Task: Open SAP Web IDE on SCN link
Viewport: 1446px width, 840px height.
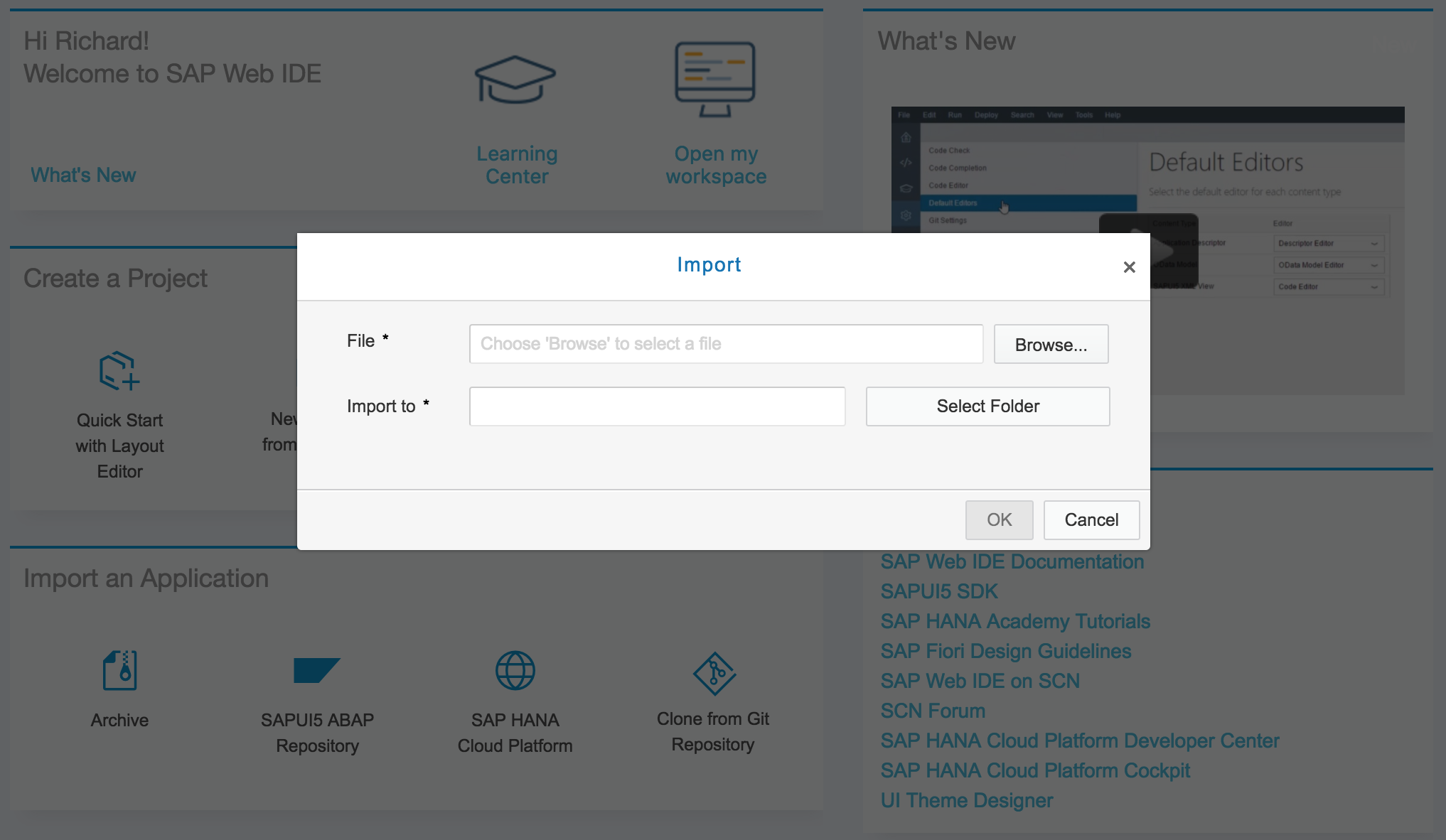Action: (980, 681)
